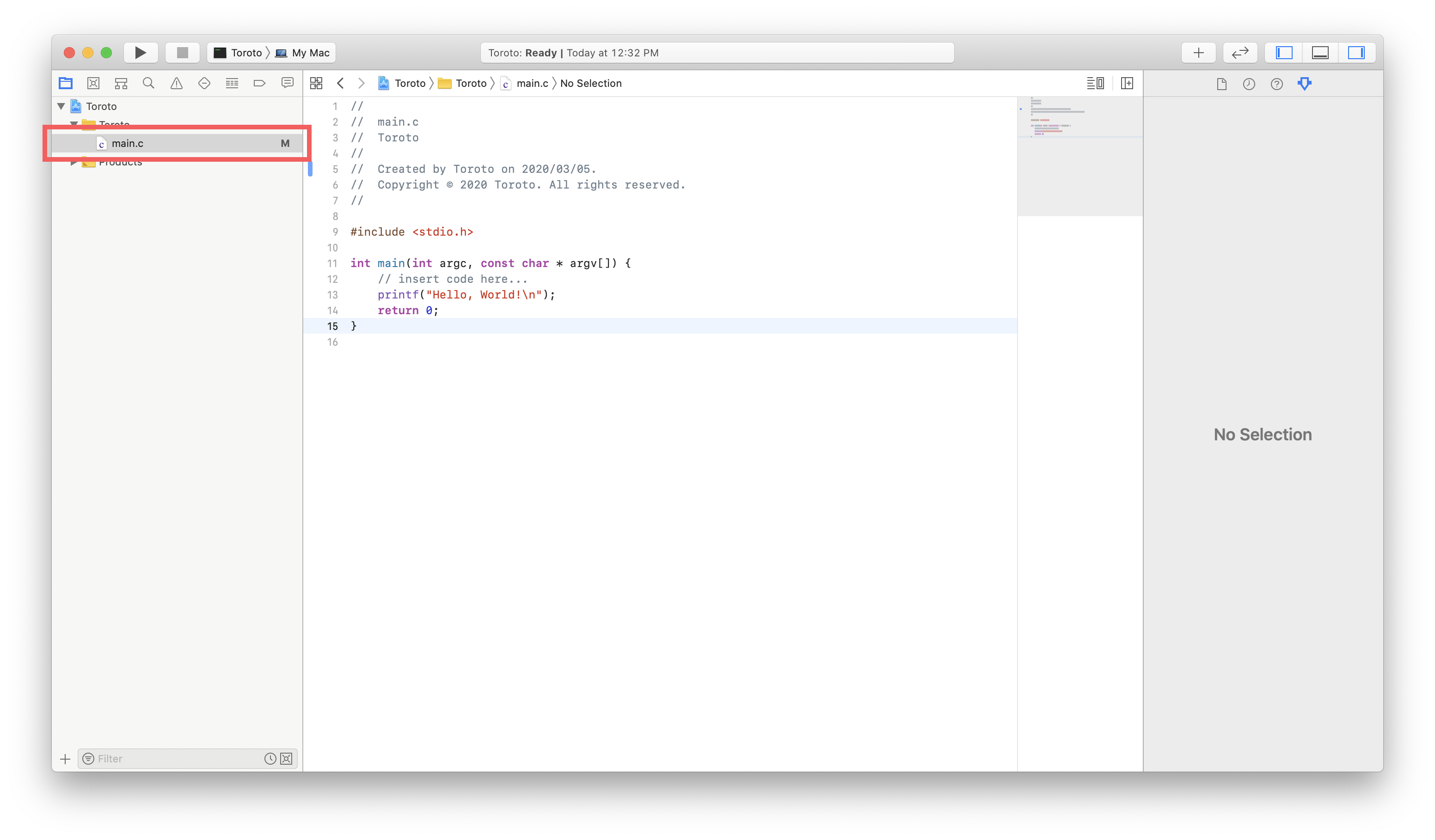Toggle the left Navigator panel visibility
Viewport: 1435px width, 840px height.
[x=1284, y=53]
